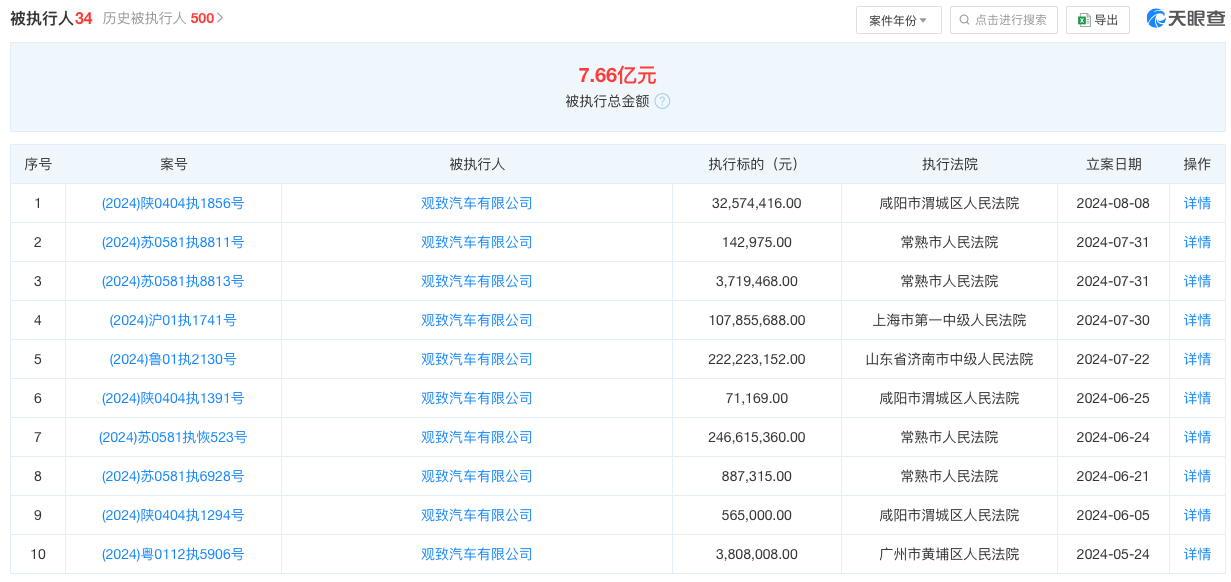This screenshot has width=1231, height=582.
Task: Click the 案号 column header
Action: click(173, 164)
